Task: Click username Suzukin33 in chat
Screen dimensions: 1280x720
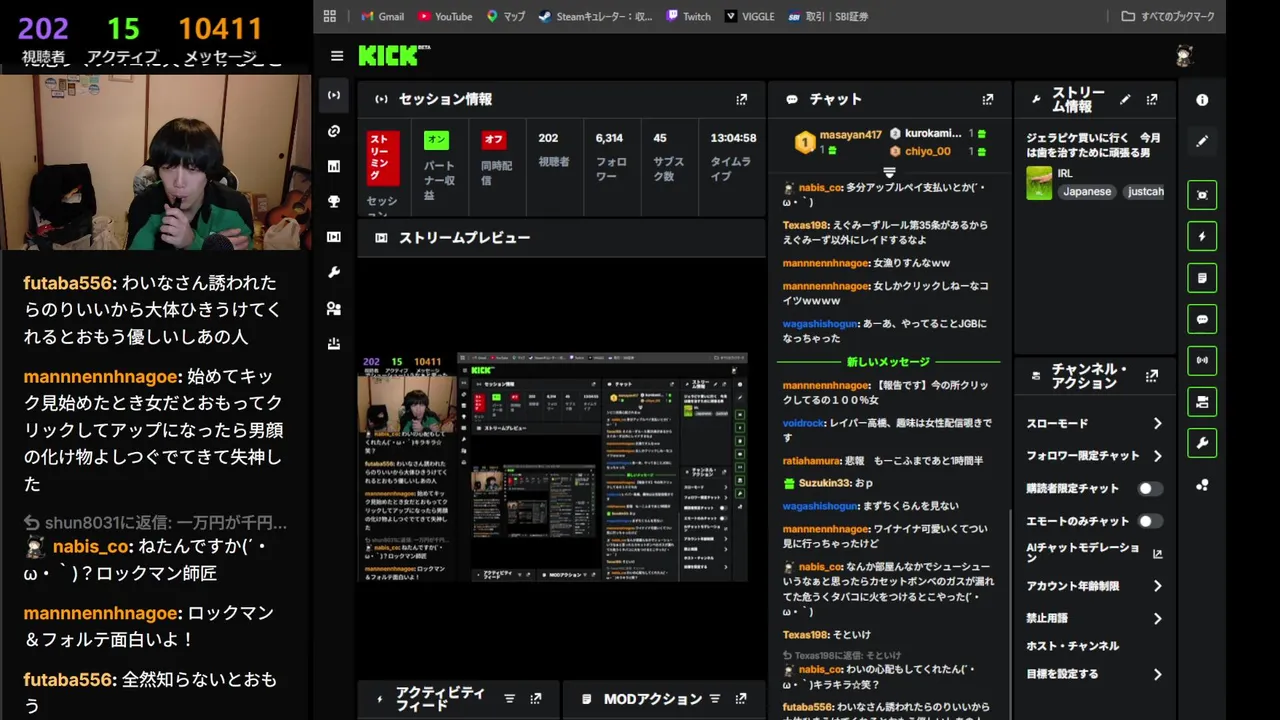Action: point(824,483)
